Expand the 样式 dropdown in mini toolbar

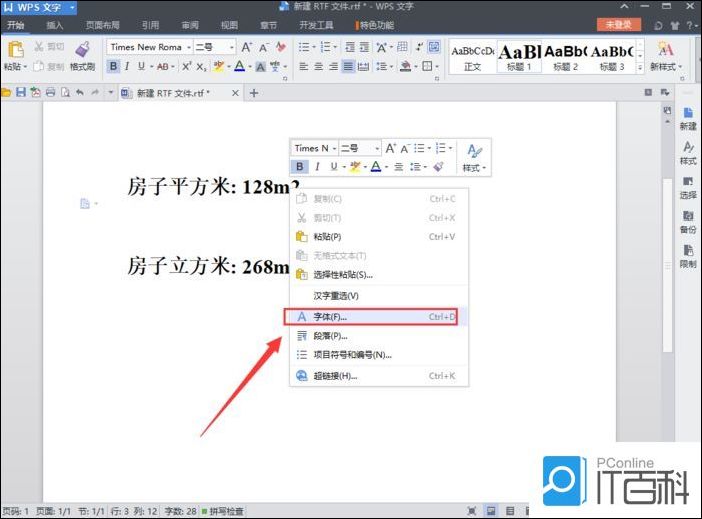474,168
